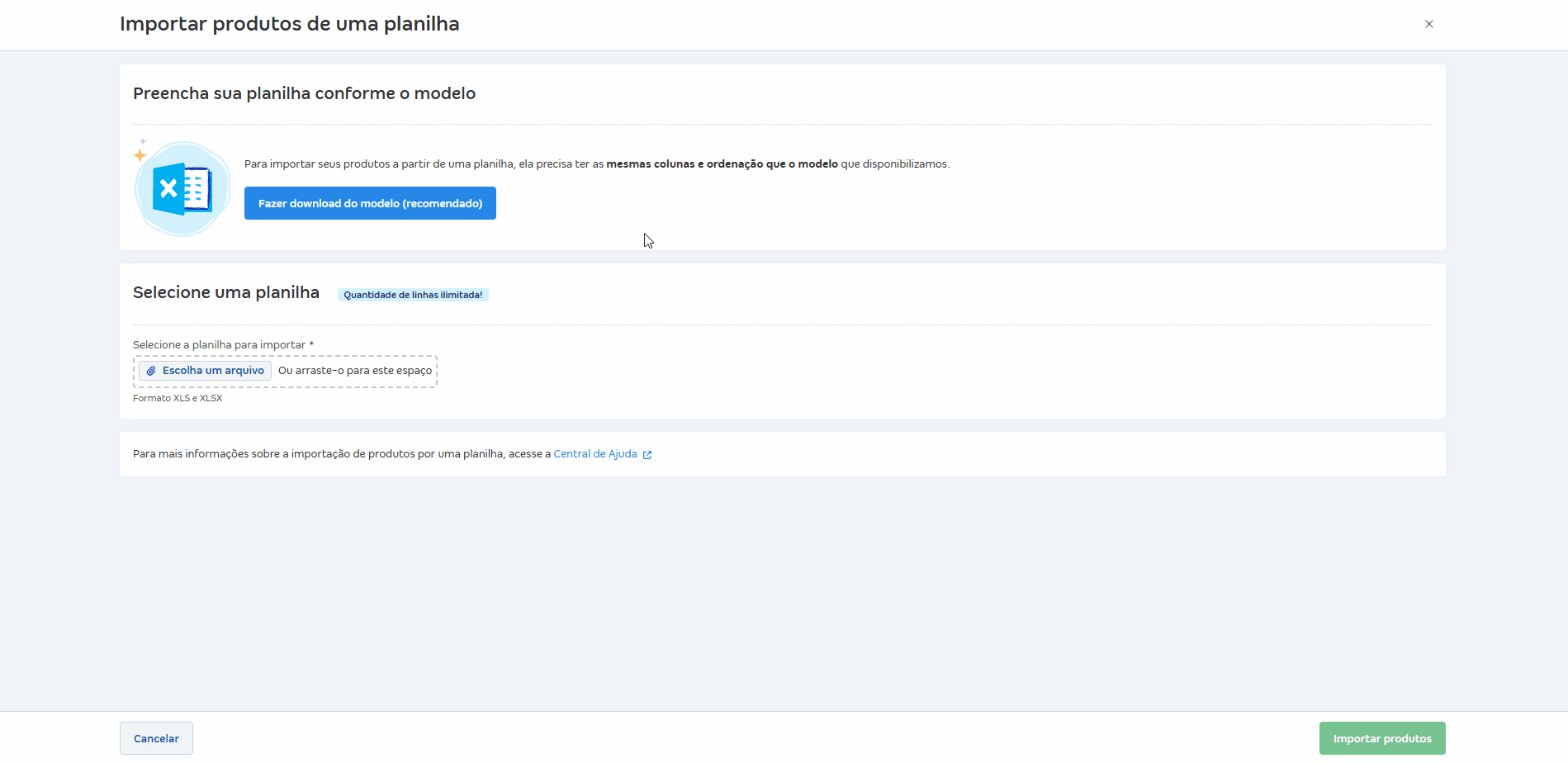Click the paperclip attachment icon
The height and width of the screenshot is (763, 1568).
pos(151,371)
